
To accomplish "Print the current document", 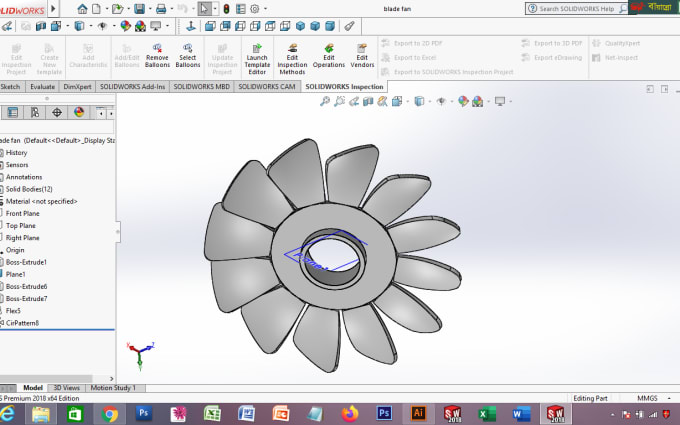I will [x=161, y=9].
